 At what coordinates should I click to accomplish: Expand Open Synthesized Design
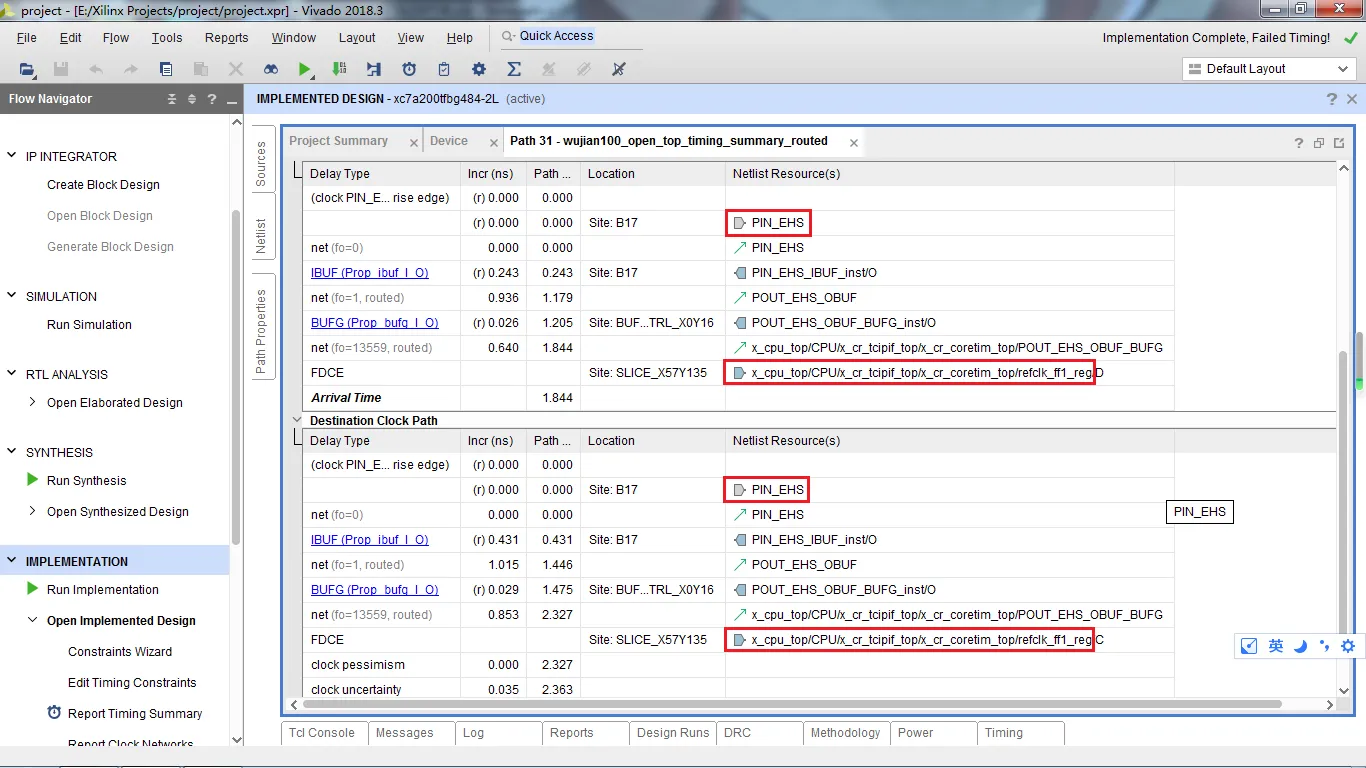pyautogui.click(x=33, y=511)
